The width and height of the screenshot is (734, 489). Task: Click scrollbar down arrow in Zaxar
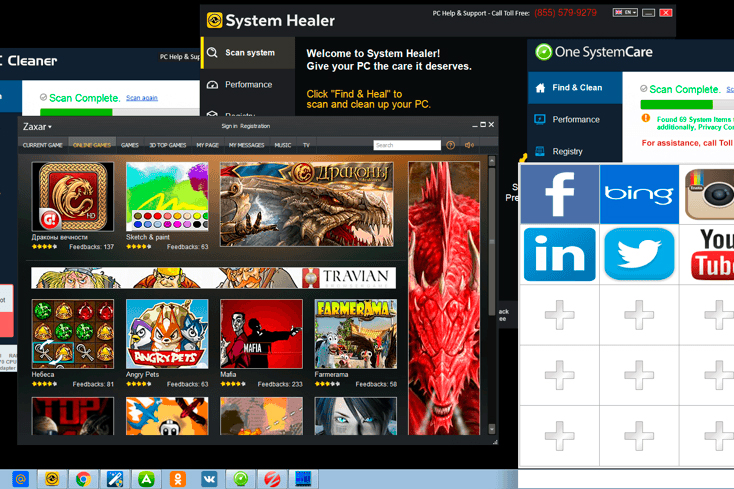(x=492, y=429)
